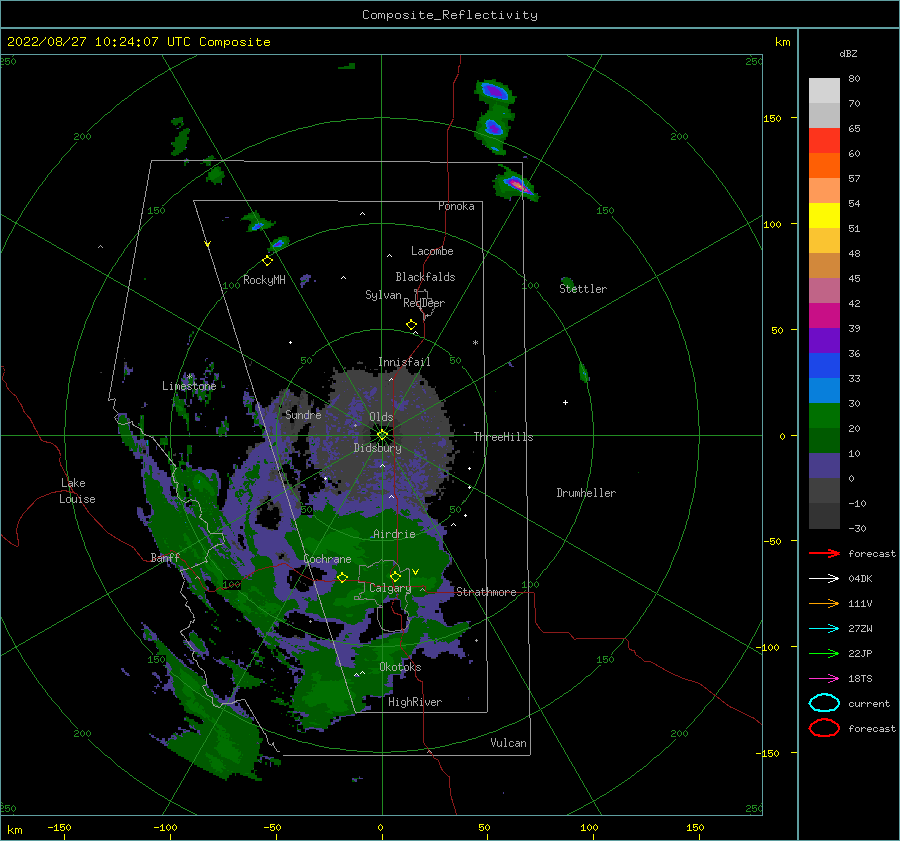Click the Lake Louise label
Screen dimensions: 900x841
tap(77, 491)
